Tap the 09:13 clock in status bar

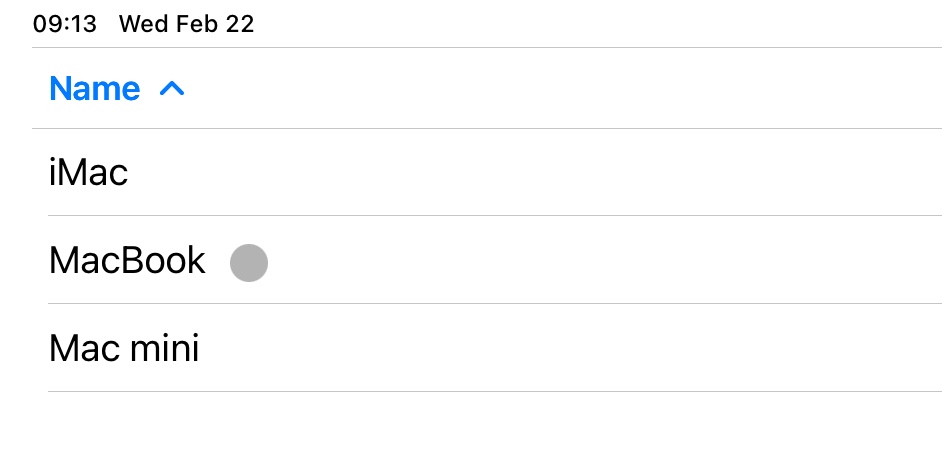point(65,25)
